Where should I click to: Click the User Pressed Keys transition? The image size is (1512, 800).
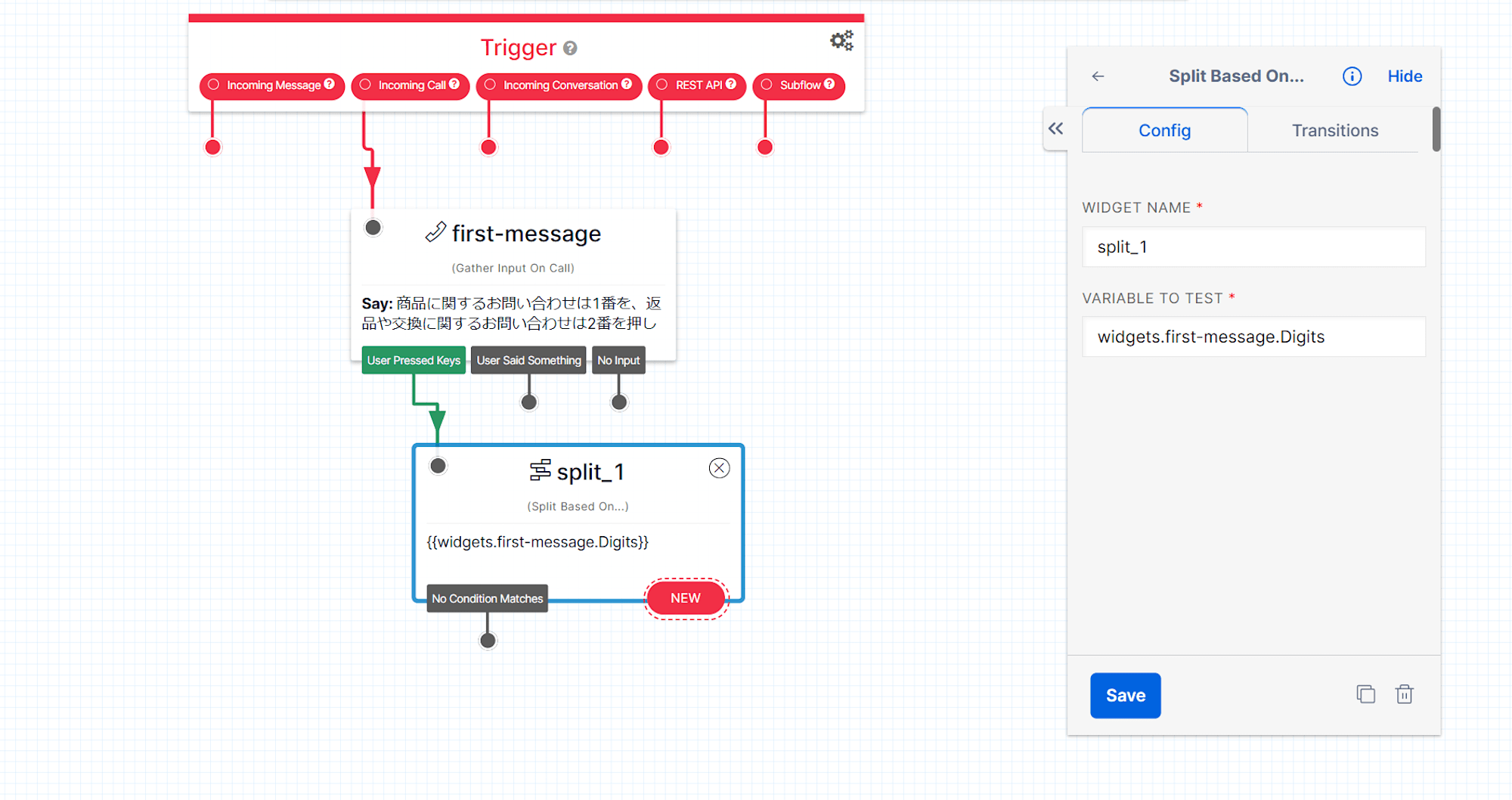pos(414,361)
